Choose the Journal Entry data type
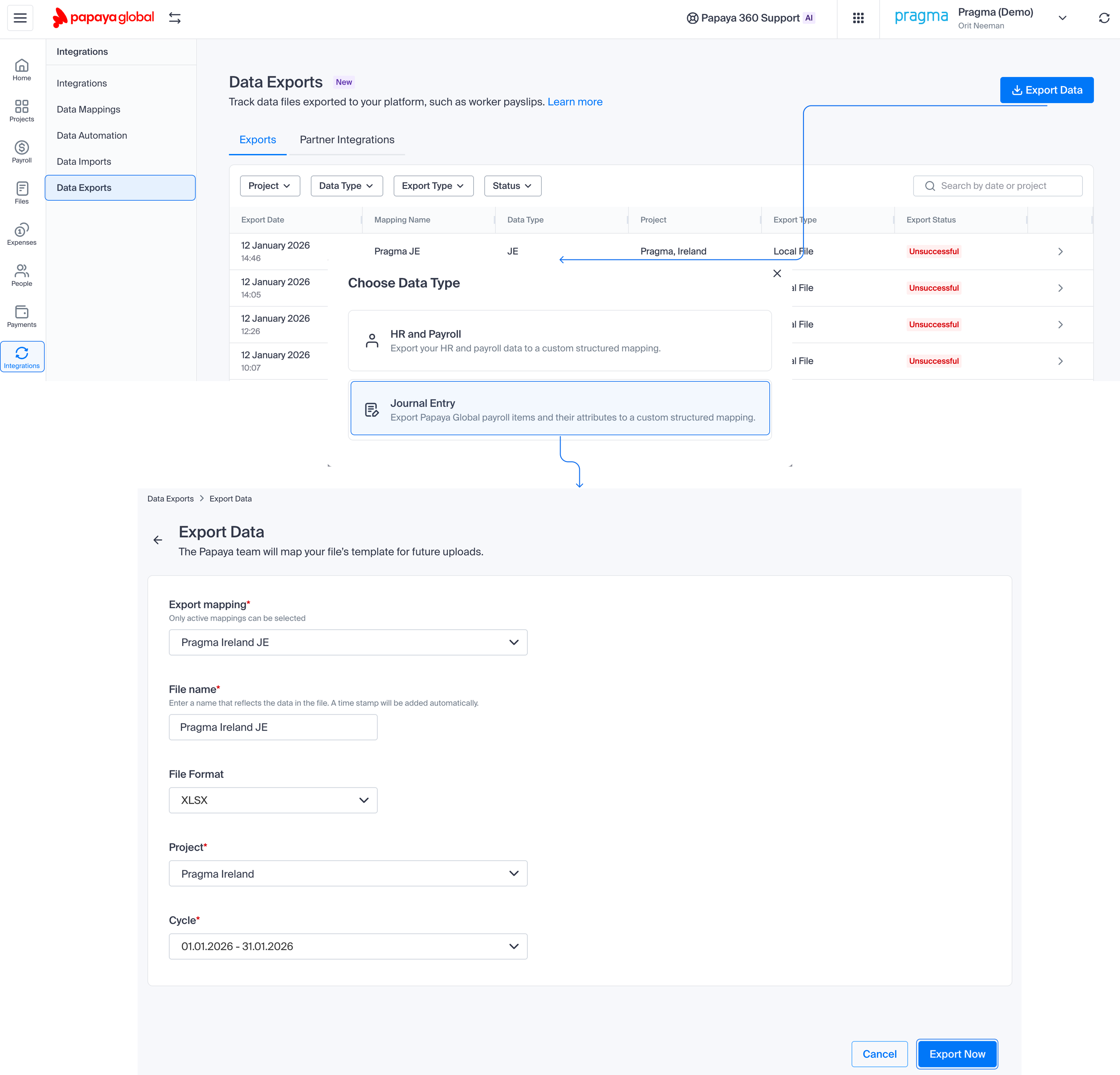The image size is (1120, 1075). pos(559,408)
